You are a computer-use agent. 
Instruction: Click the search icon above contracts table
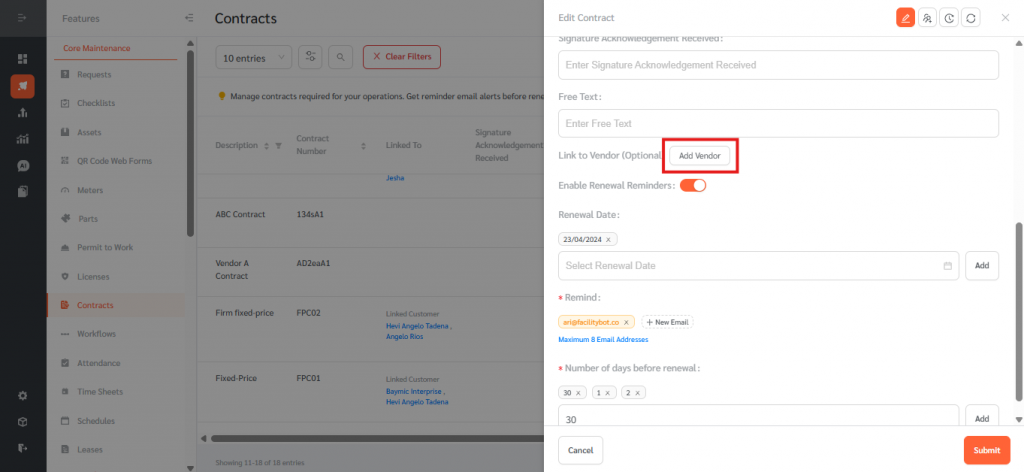pos(341,58)
